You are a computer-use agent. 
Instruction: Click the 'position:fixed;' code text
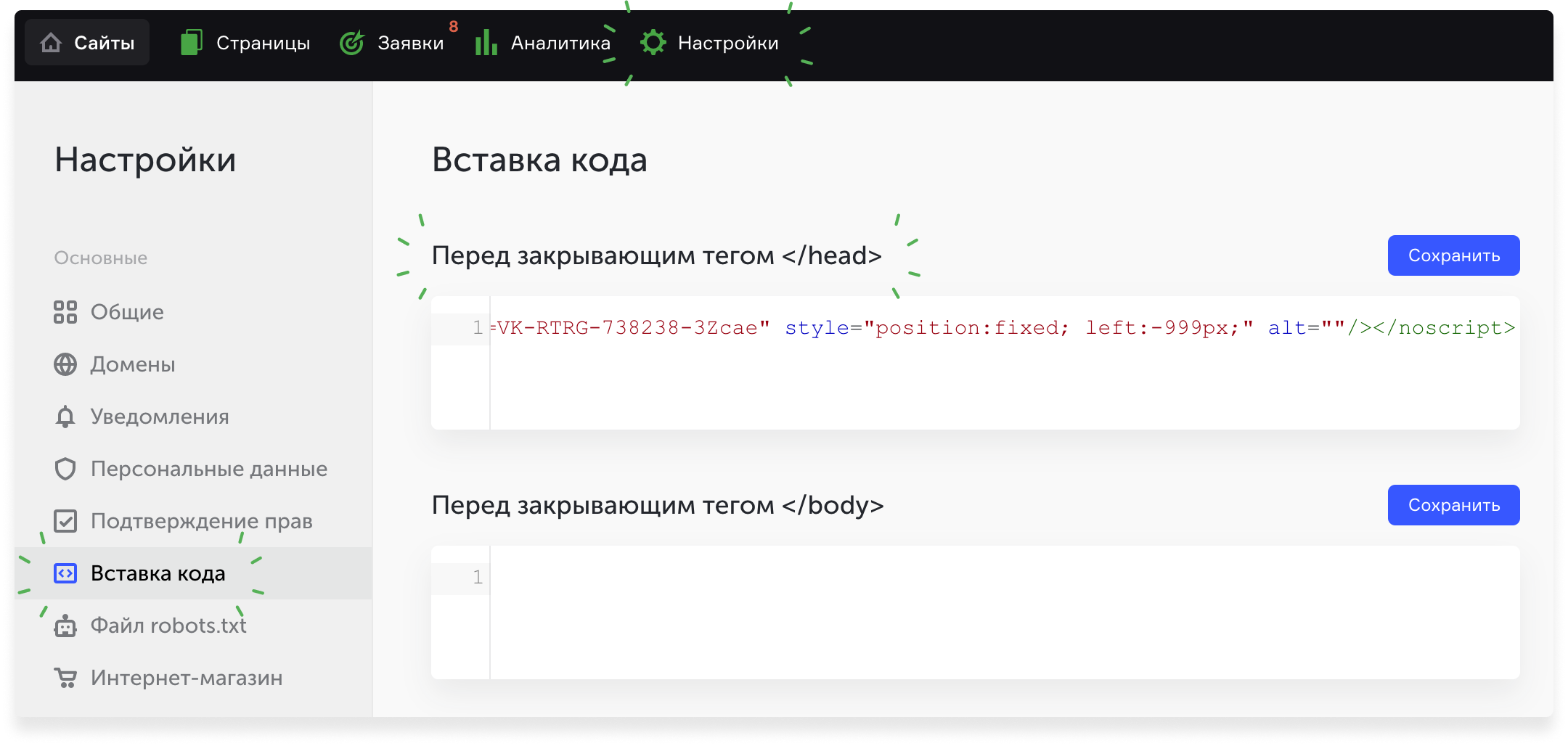click(972, 328)
